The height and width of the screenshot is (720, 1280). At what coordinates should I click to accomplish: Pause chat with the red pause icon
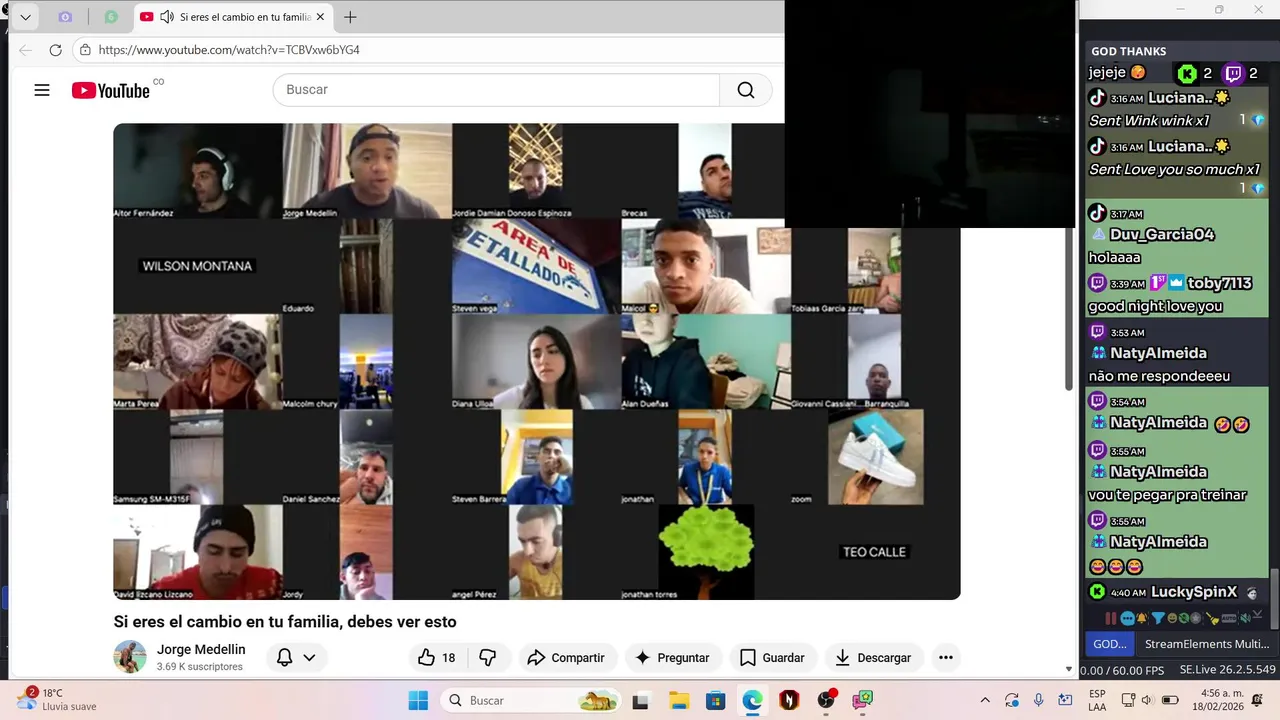1111,618
